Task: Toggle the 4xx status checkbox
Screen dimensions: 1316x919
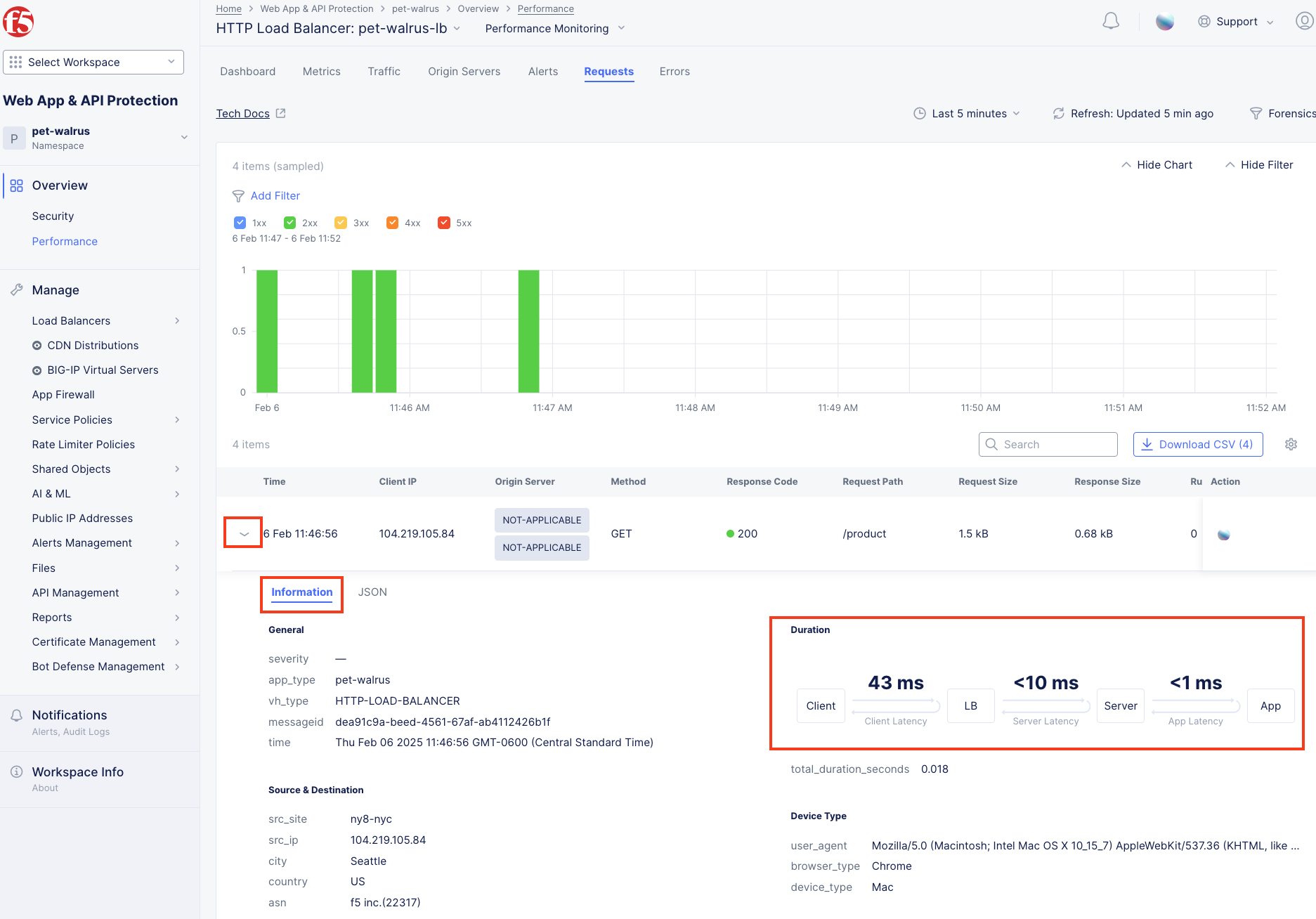Action: (x=392, y=223)
